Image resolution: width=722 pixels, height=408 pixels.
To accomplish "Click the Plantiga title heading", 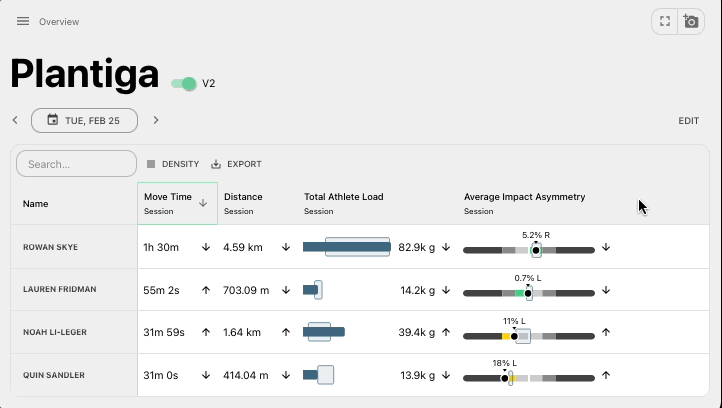I will [85, 74].
